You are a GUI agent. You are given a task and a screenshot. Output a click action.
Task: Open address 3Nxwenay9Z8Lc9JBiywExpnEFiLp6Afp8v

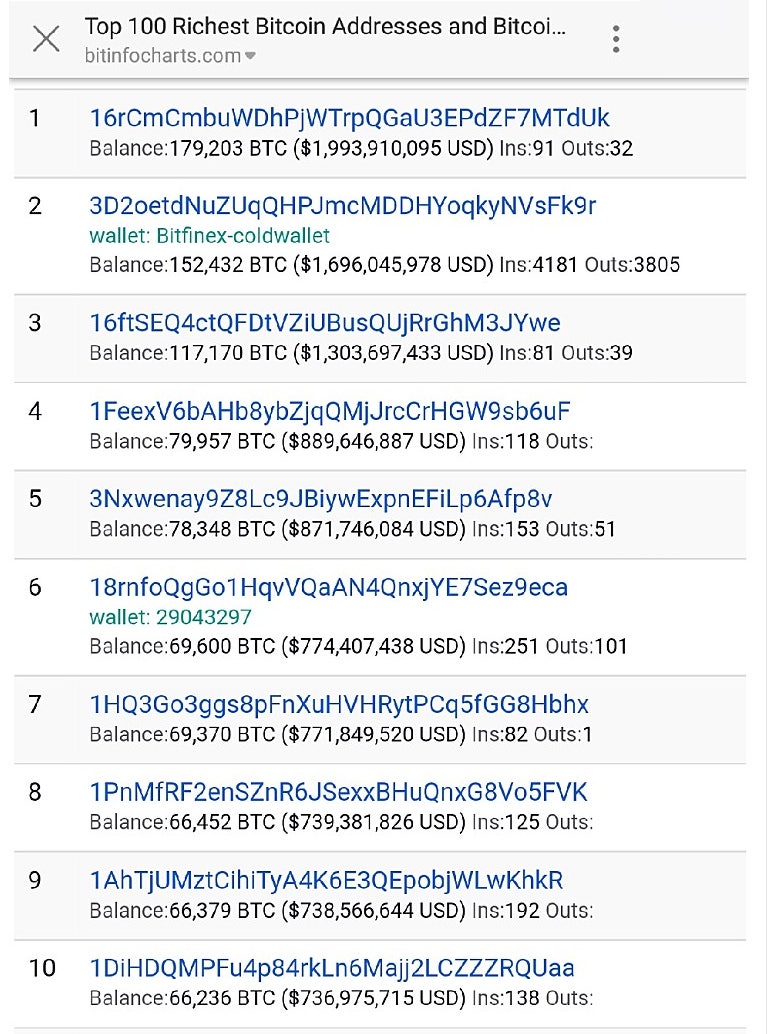(320, 498)
